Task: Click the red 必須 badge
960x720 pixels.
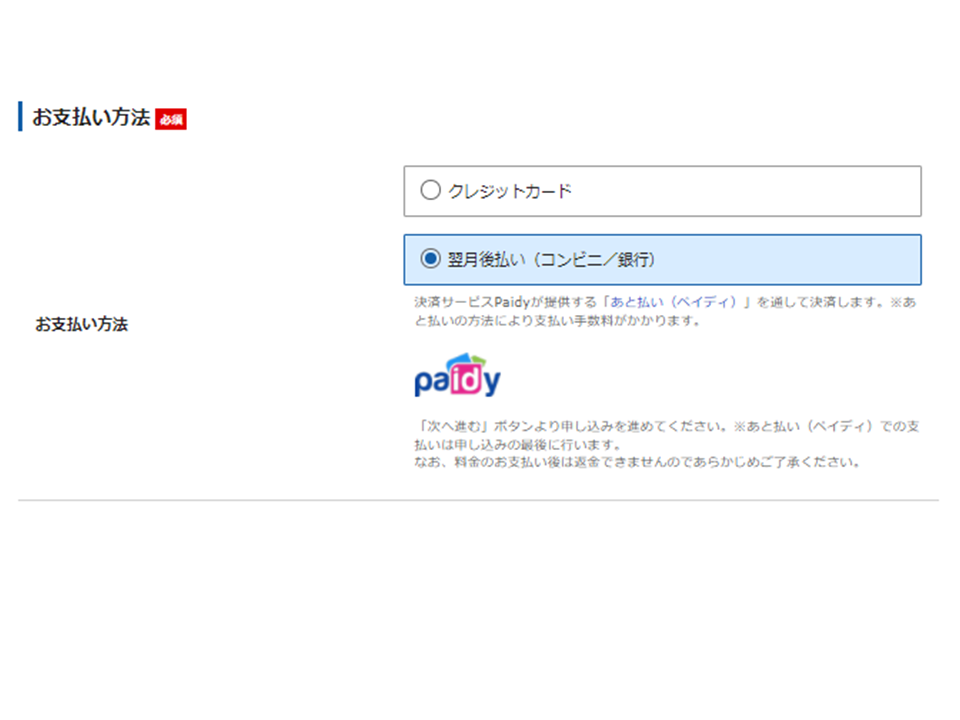Action: pyautogui.click(x=171, y=119)
